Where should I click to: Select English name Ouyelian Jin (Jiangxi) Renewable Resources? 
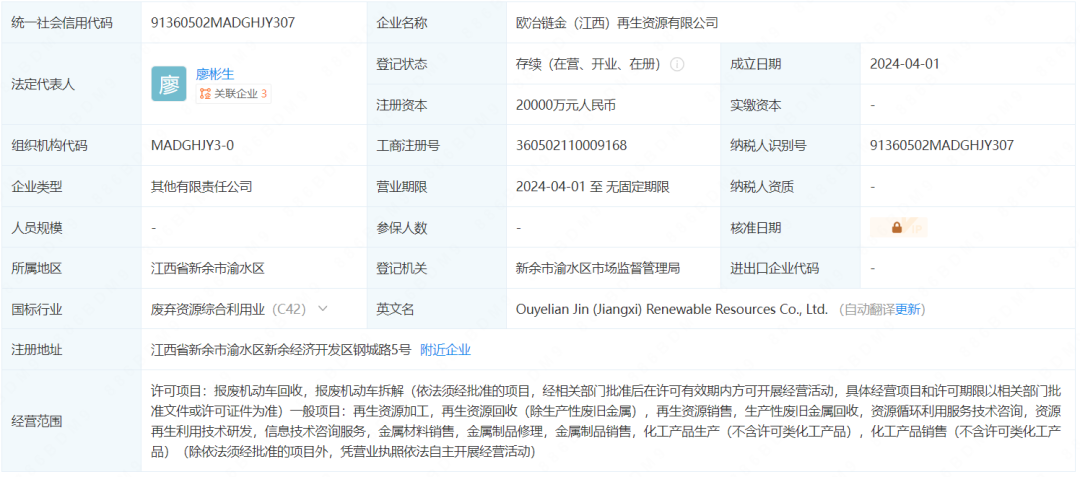click(672, 309)
